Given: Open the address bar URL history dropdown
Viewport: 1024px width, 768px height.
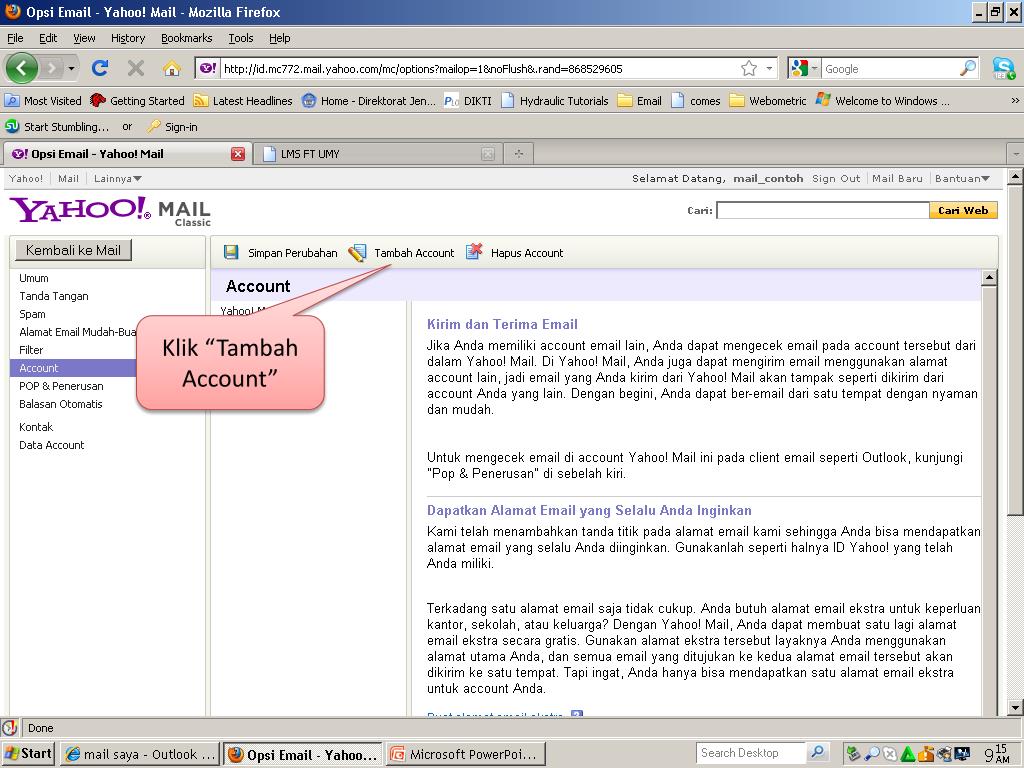Looking at the screenshot, I should 769,69.
